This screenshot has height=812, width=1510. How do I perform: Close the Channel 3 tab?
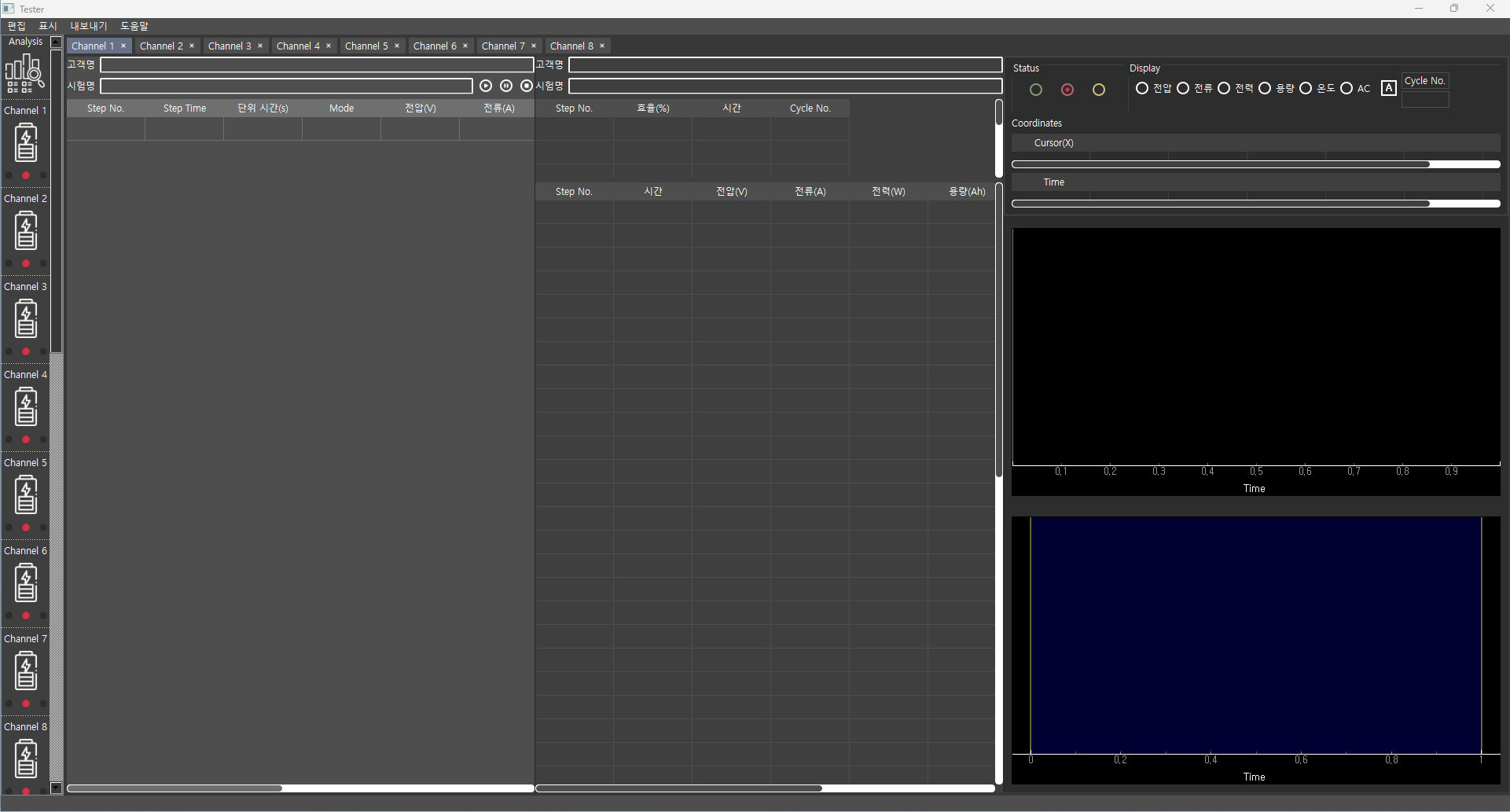[x=260, y=46]
